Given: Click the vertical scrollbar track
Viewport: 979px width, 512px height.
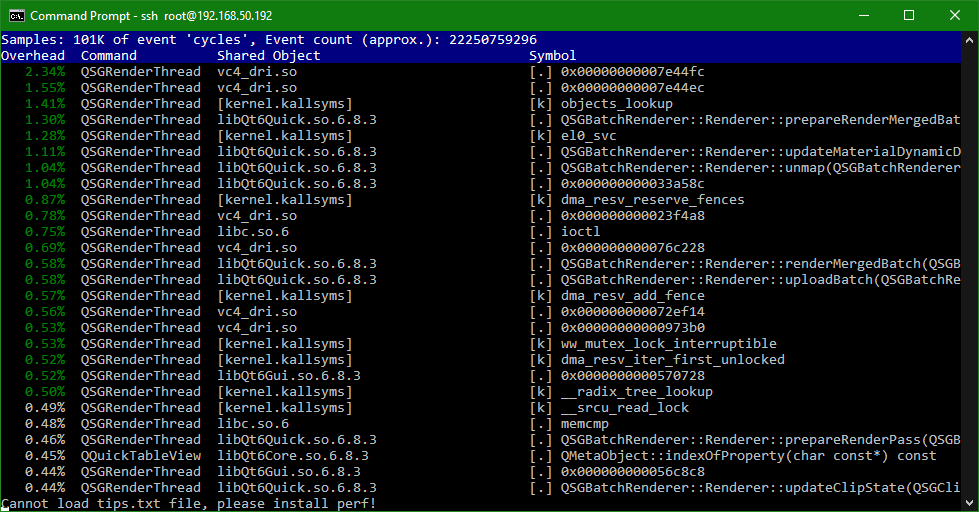Looking at the screenshot, I should (x=970, y=271).
